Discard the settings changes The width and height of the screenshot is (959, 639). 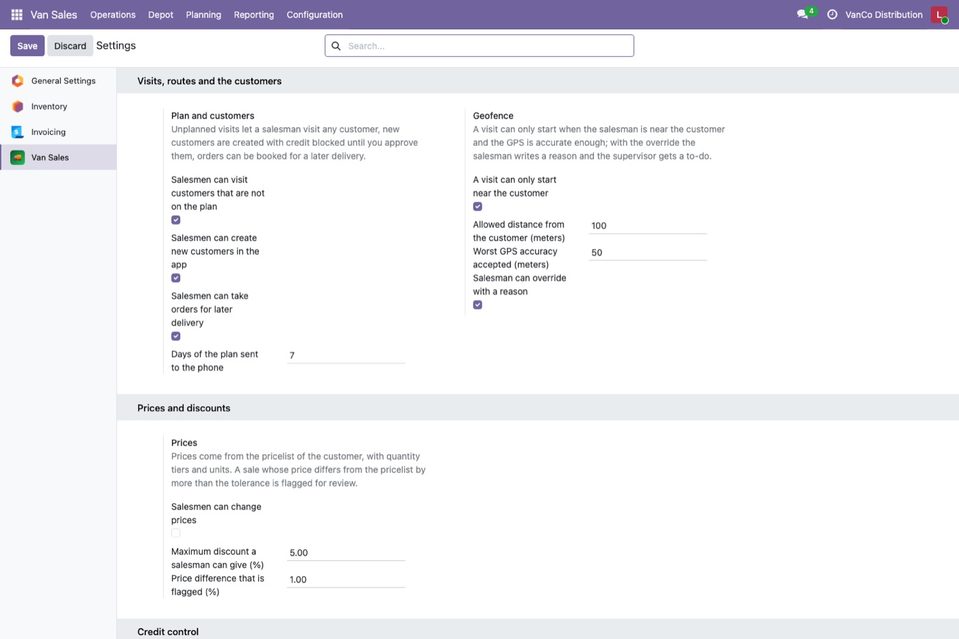pos(70,46)
